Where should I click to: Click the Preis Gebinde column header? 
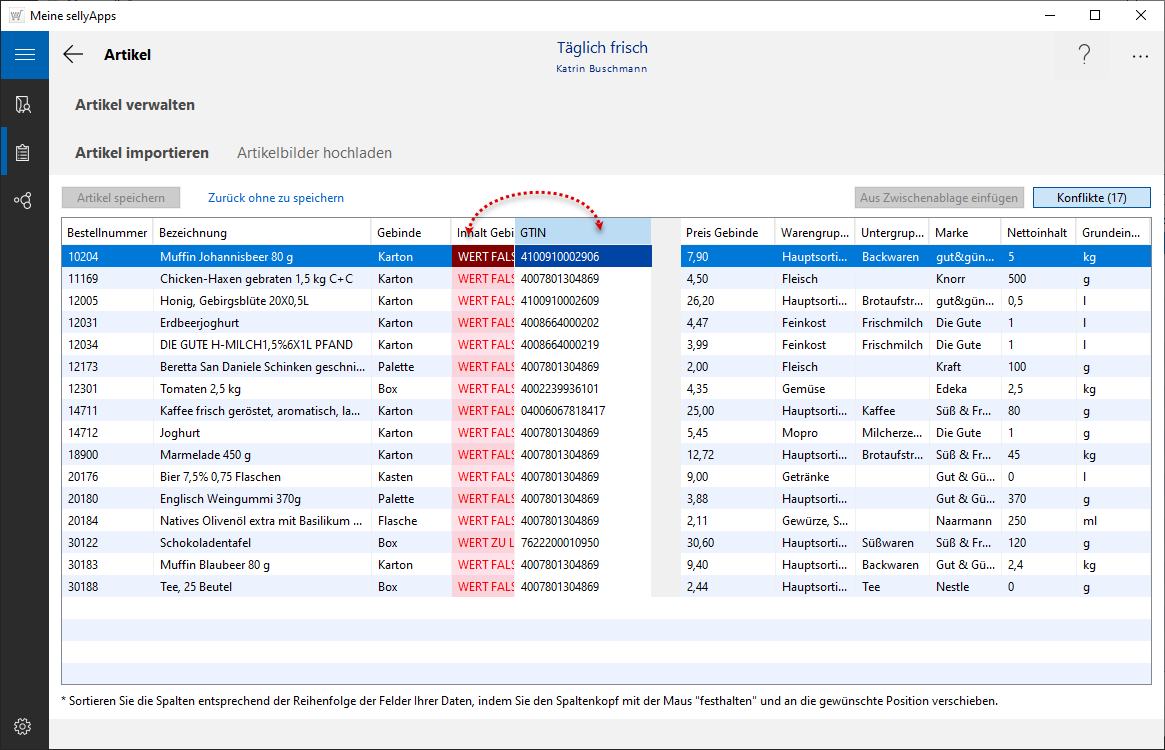(x=727, y=232)
